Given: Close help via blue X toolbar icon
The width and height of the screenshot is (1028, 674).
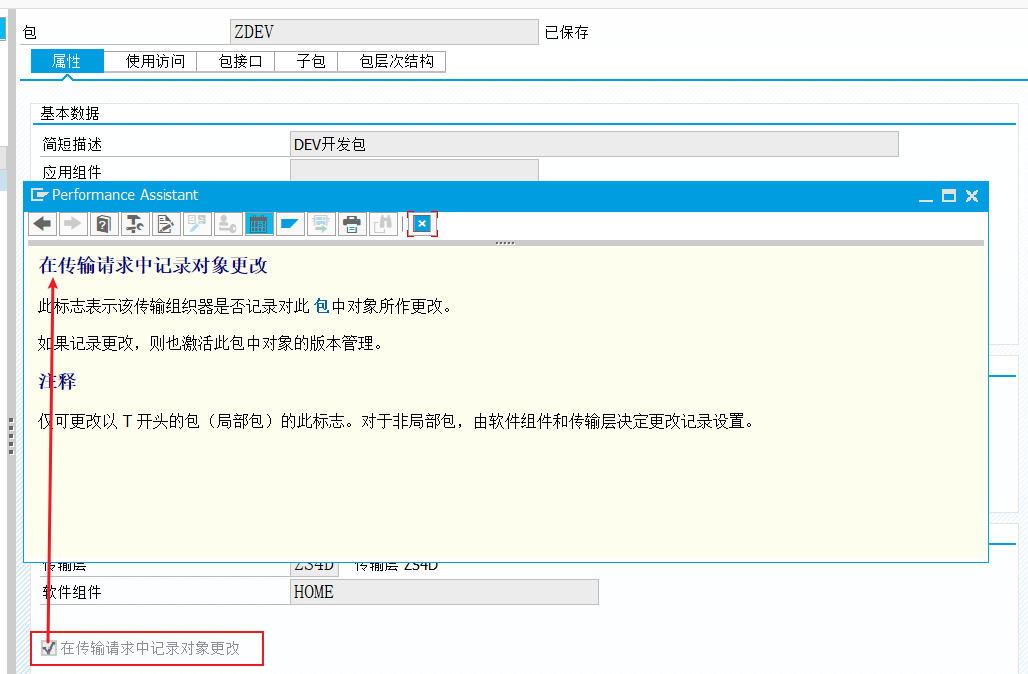Looking at the screenshot, I should 422,224.
